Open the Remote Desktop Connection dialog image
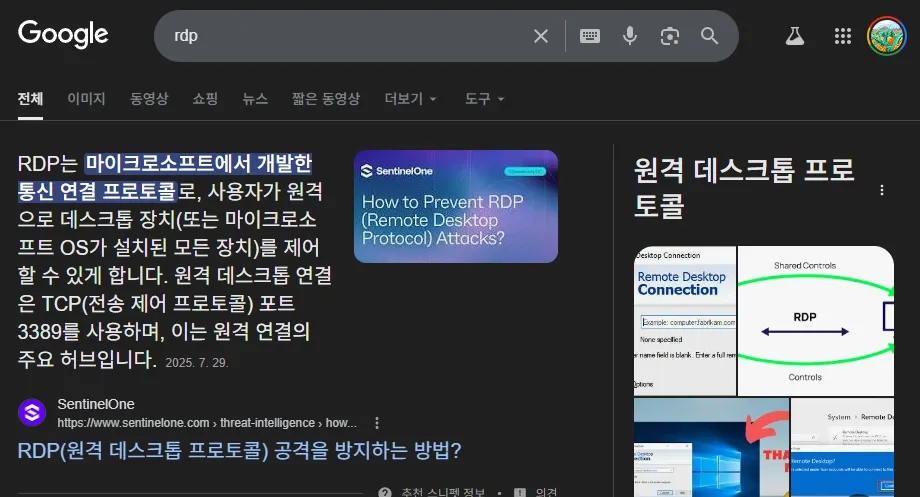Screen dimensions: 920x497 685,320
